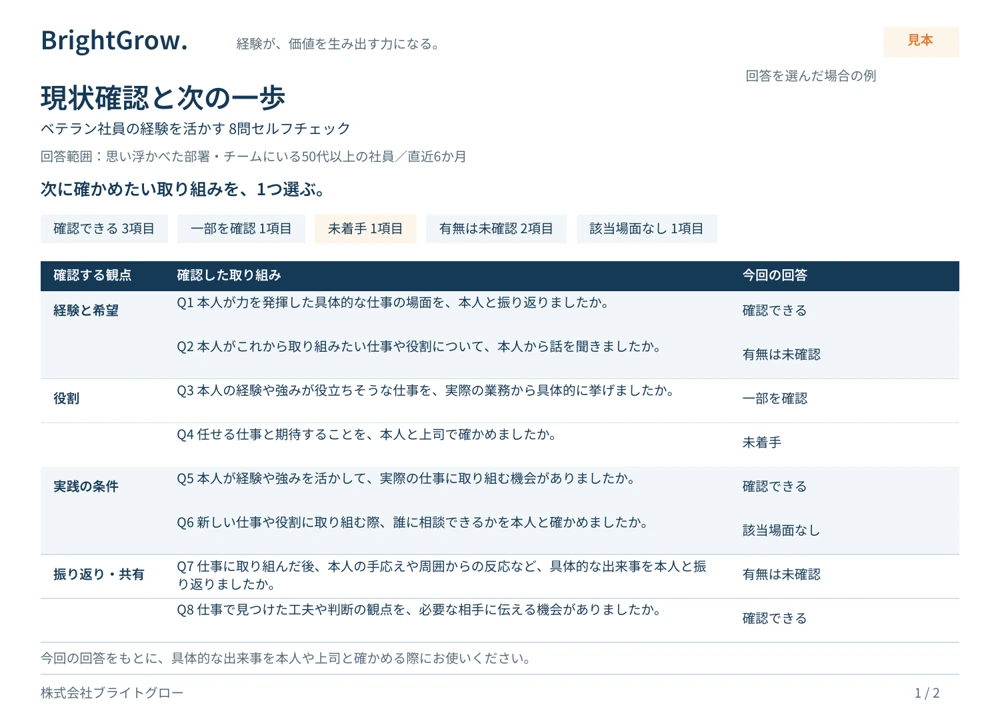This screenshot has width=1000, height=707.
Task: Click the Q6 answer 該当場面なし
Action: coord(781,530)
